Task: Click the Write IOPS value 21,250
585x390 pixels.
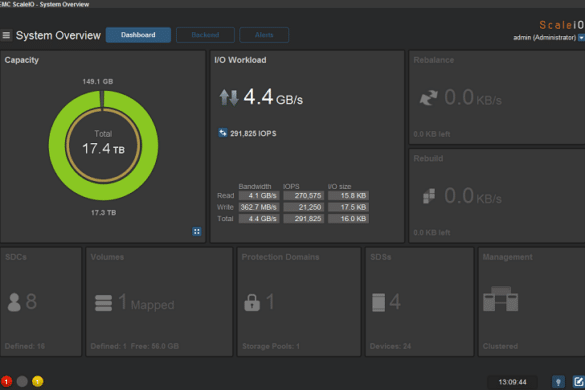Action: 304,207
